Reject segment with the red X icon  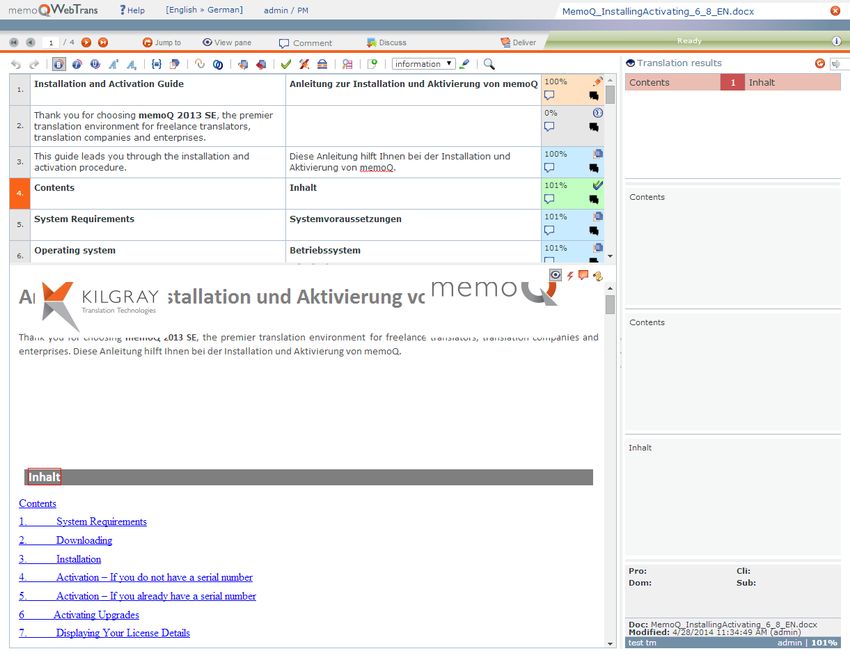point(304,64)
